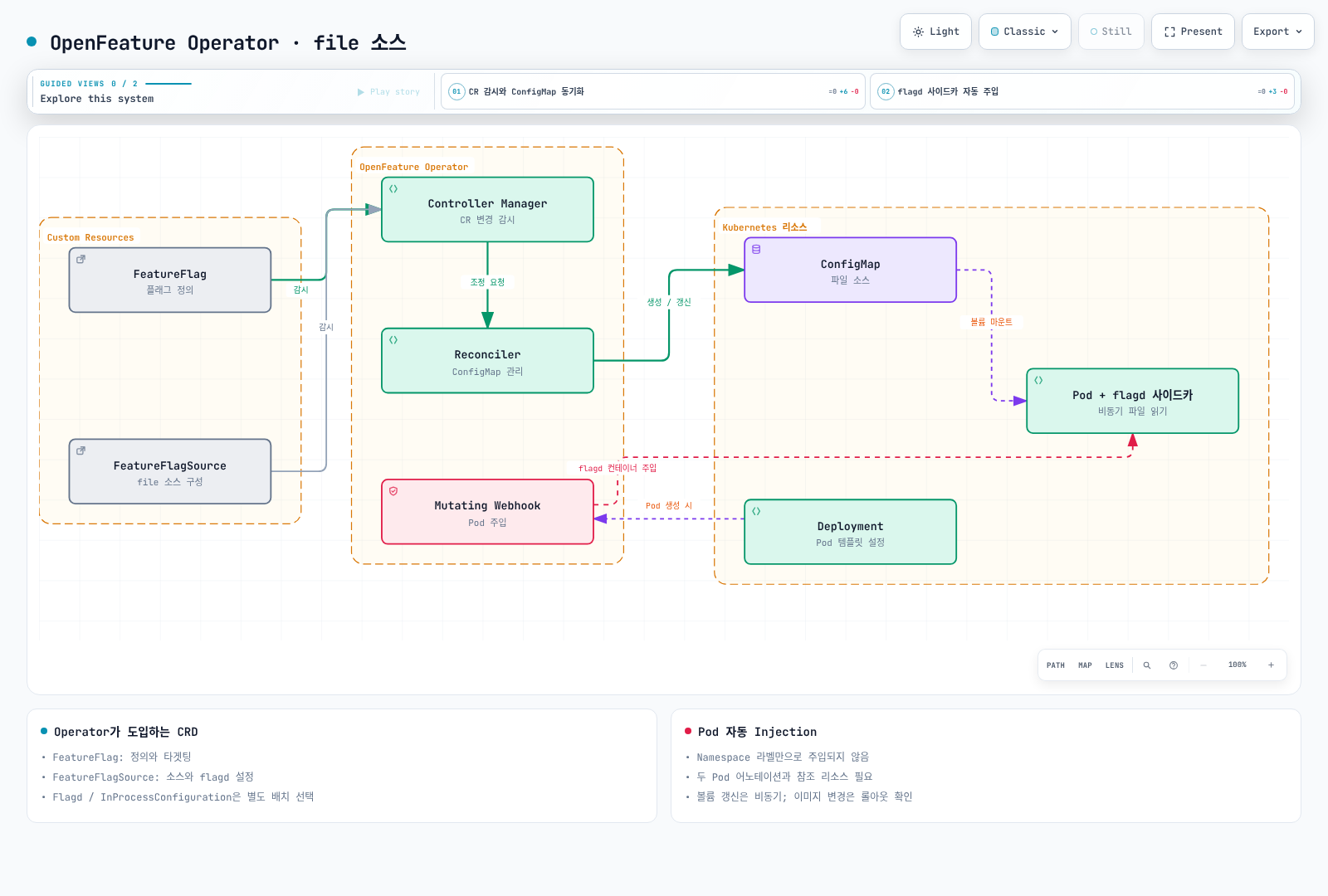The height and width of the screenshot is (896, 1328).
Task: Open guided view 02 flagd 사이드카 자동 주입
Action: pos(1082,91)
